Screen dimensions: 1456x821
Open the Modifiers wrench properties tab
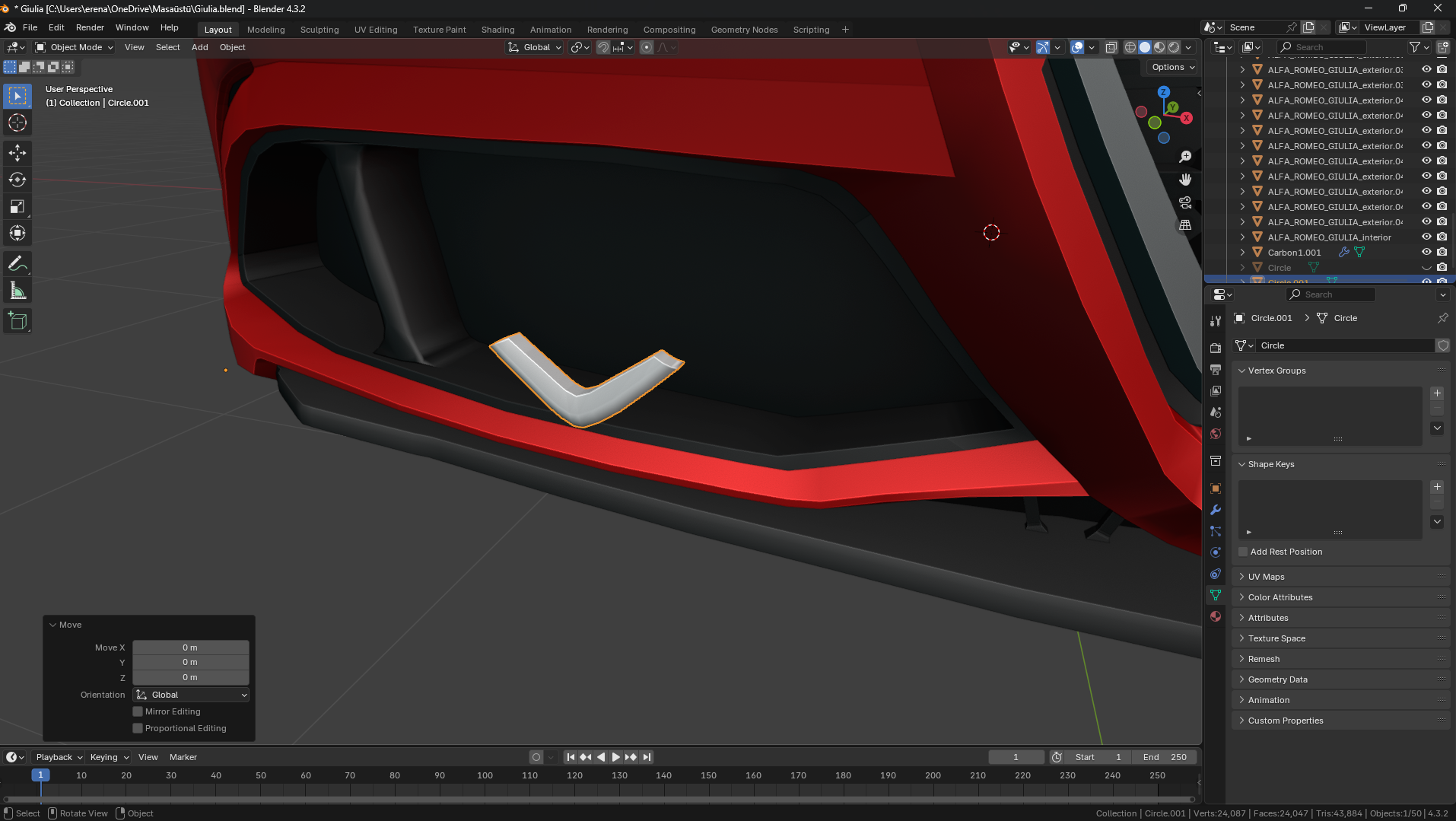[x=1216, y=510]
